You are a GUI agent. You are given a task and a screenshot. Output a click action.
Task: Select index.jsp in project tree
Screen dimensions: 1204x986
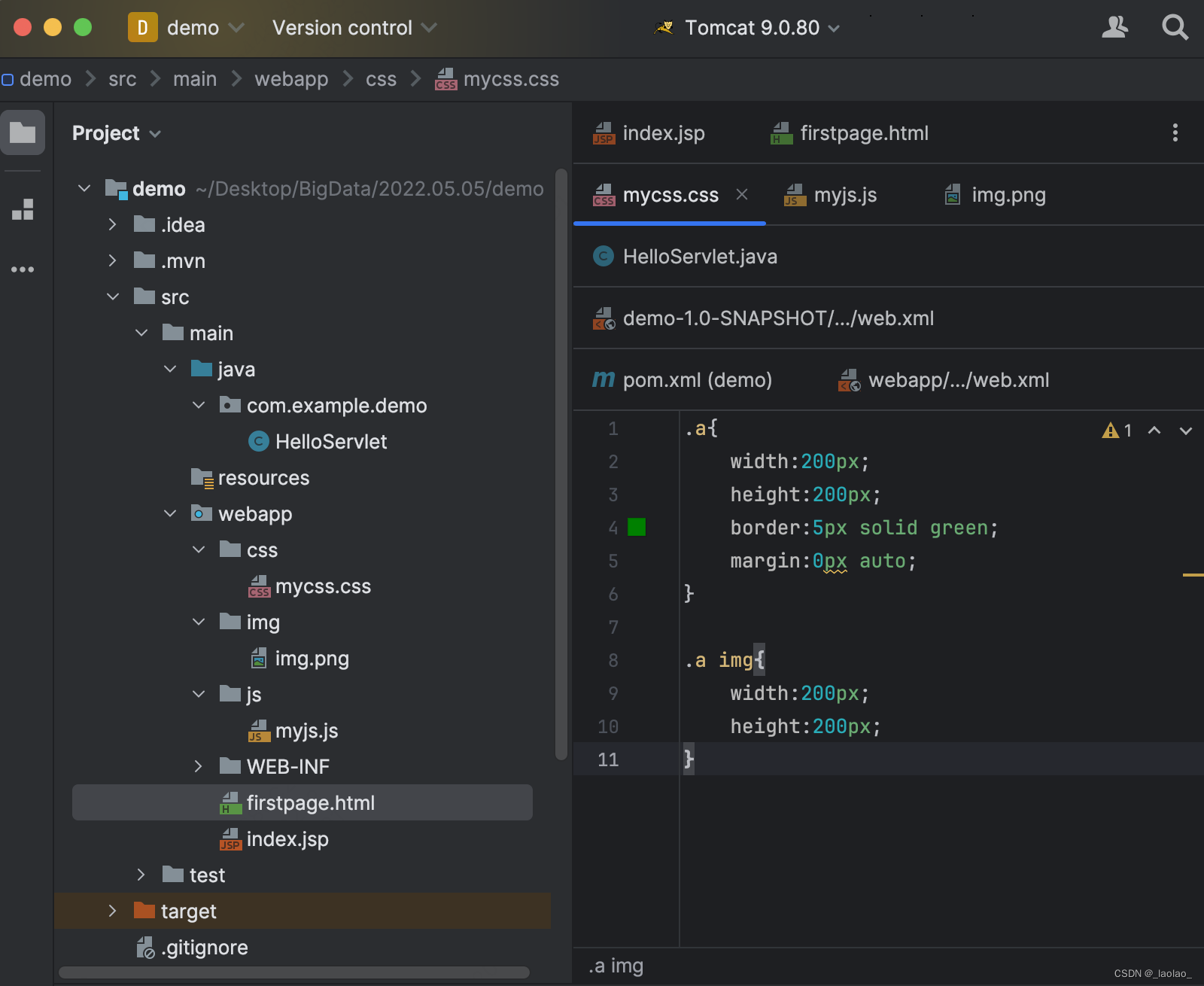point(274,839)
